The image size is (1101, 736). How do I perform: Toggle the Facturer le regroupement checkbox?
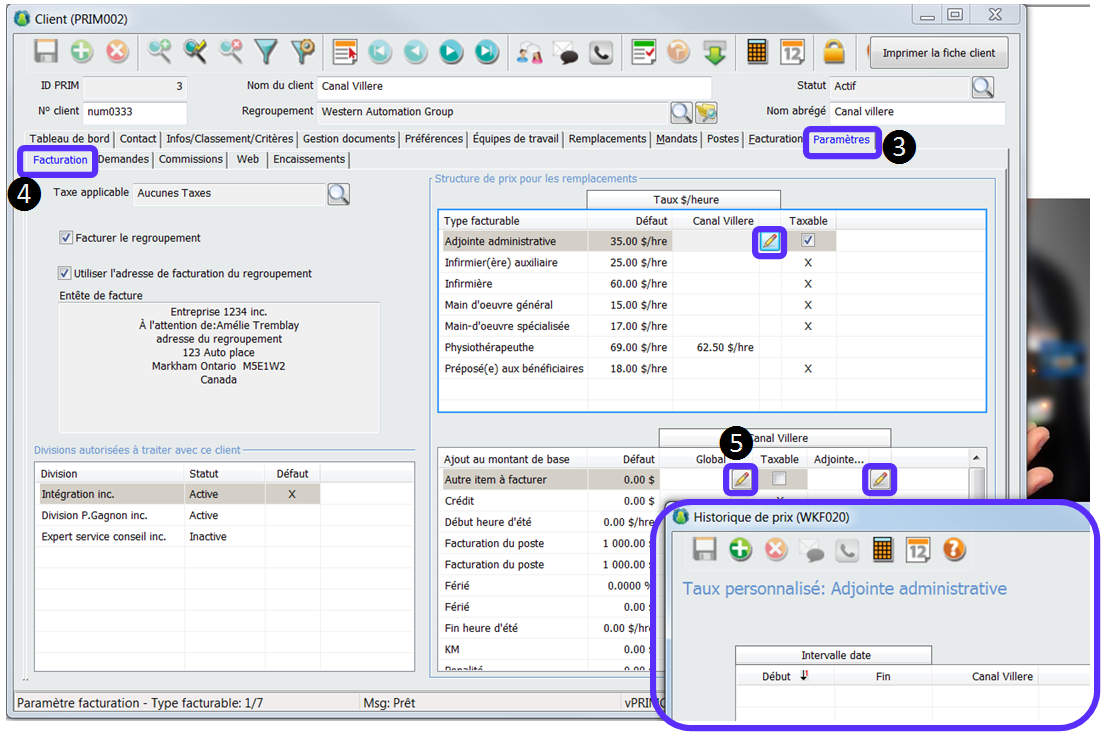point(67,238)
